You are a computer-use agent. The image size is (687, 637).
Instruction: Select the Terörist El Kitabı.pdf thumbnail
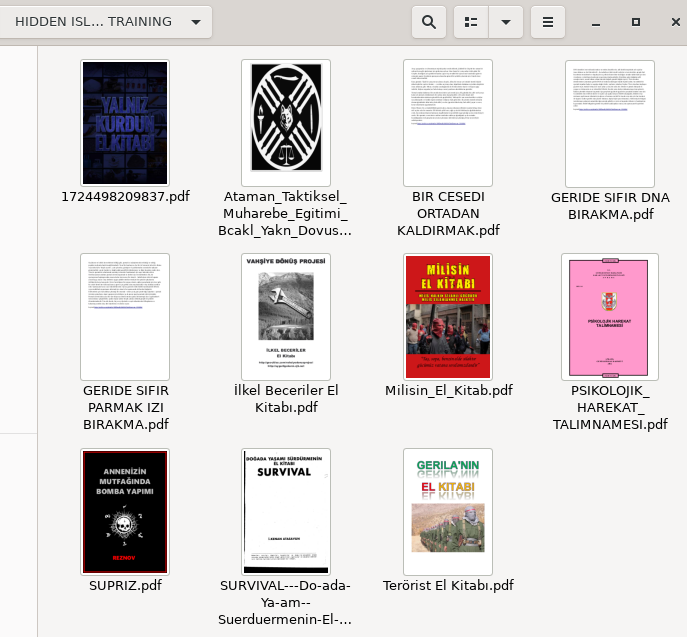tap(448, 511)
